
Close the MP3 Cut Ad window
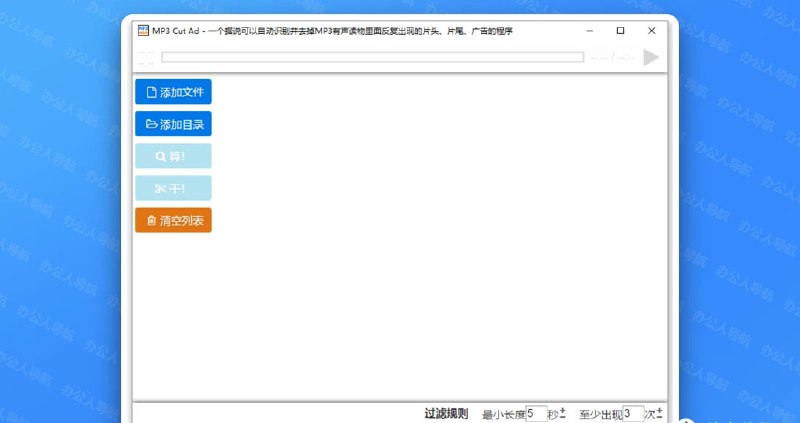pos(652,31)
